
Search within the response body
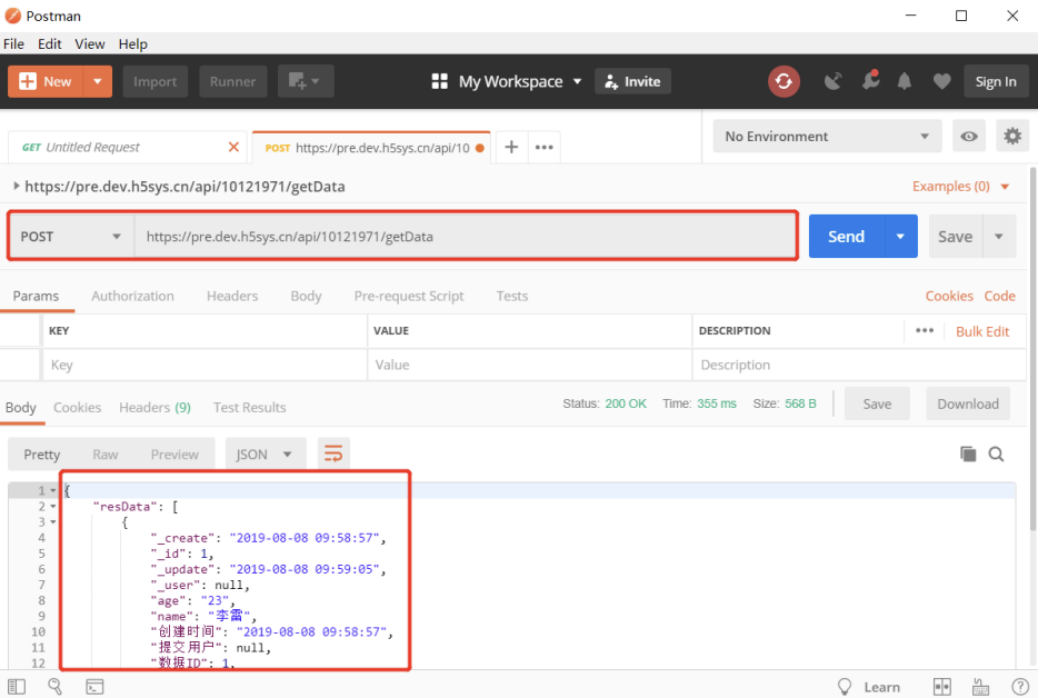point(996,454)
